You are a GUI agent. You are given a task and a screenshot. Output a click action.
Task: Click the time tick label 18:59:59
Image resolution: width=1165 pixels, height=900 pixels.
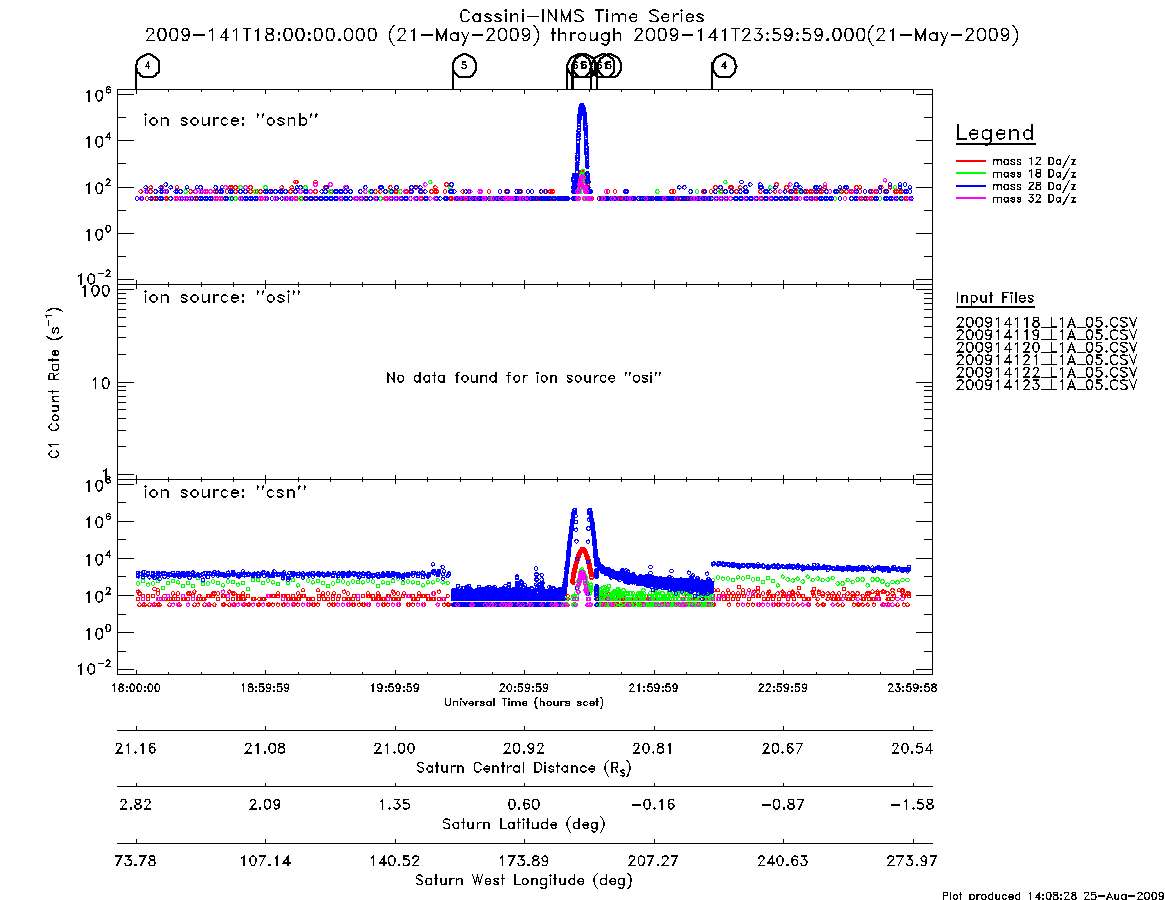[265, 688]
